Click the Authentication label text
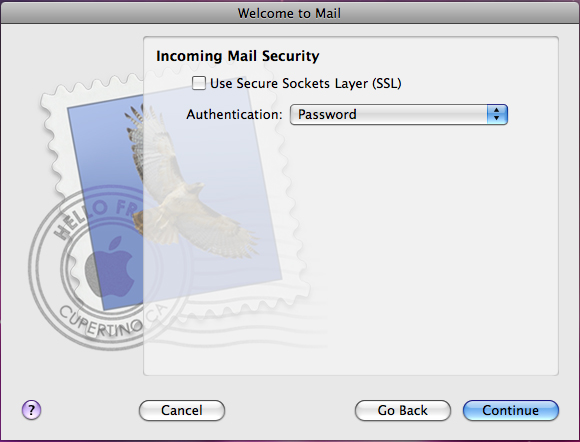 234,115
